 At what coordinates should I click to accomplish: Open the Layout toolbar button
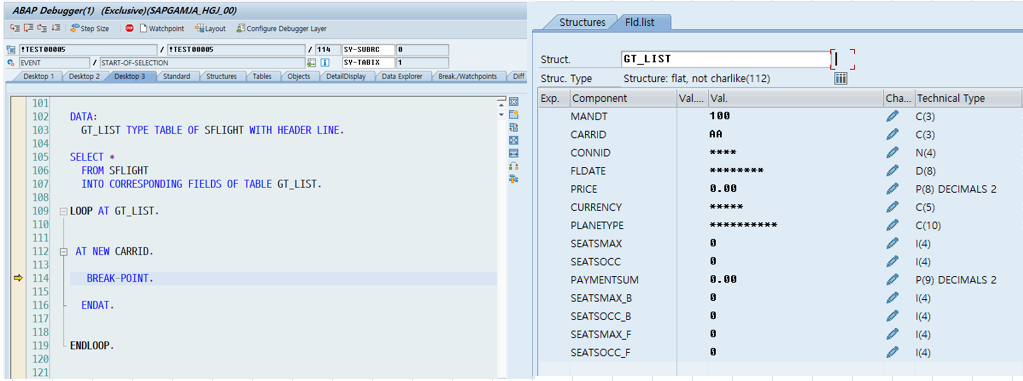[x=210, y=29]
